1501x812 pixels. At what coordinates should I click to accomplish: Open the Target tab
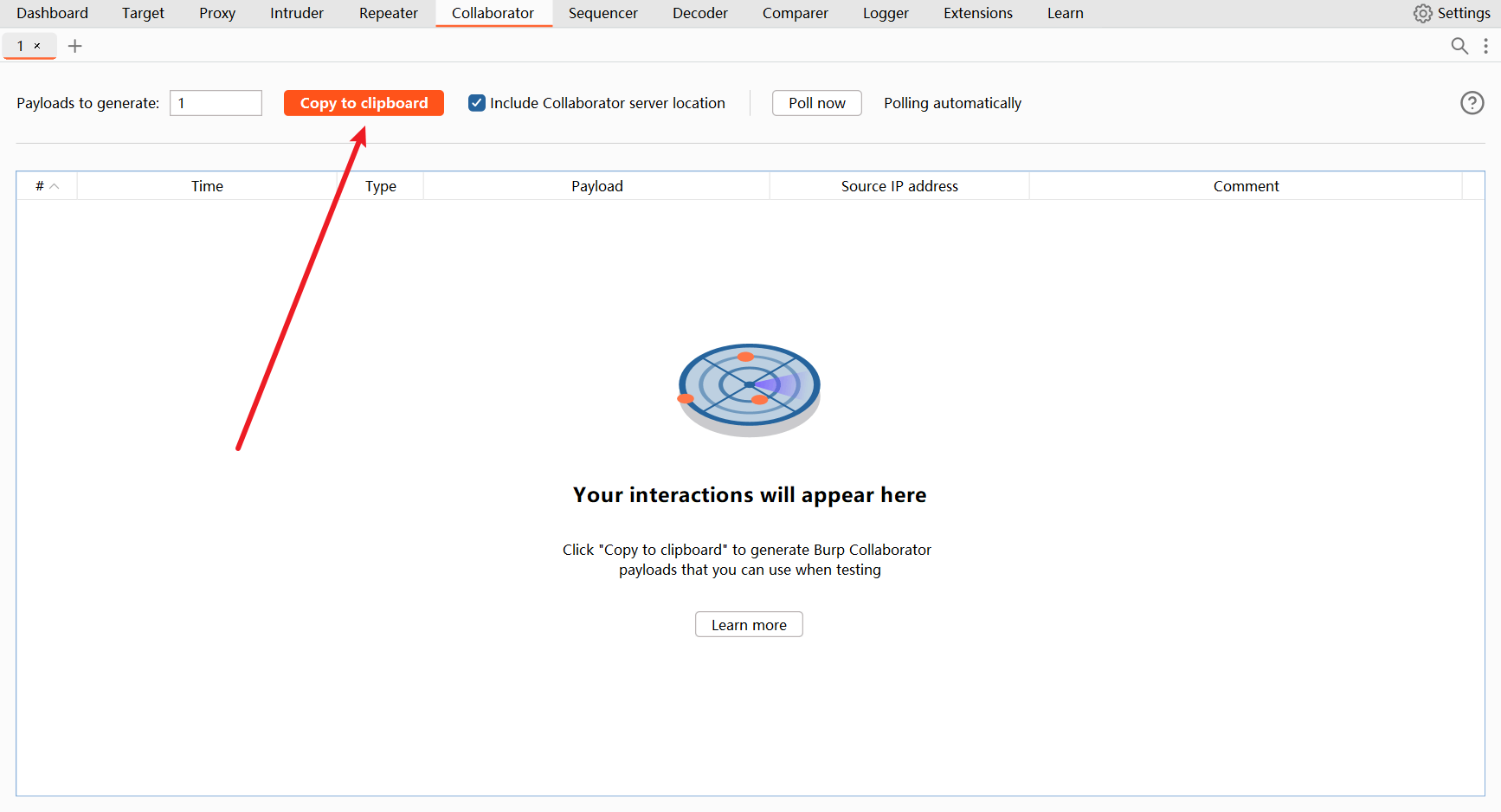tap(143, 13)
